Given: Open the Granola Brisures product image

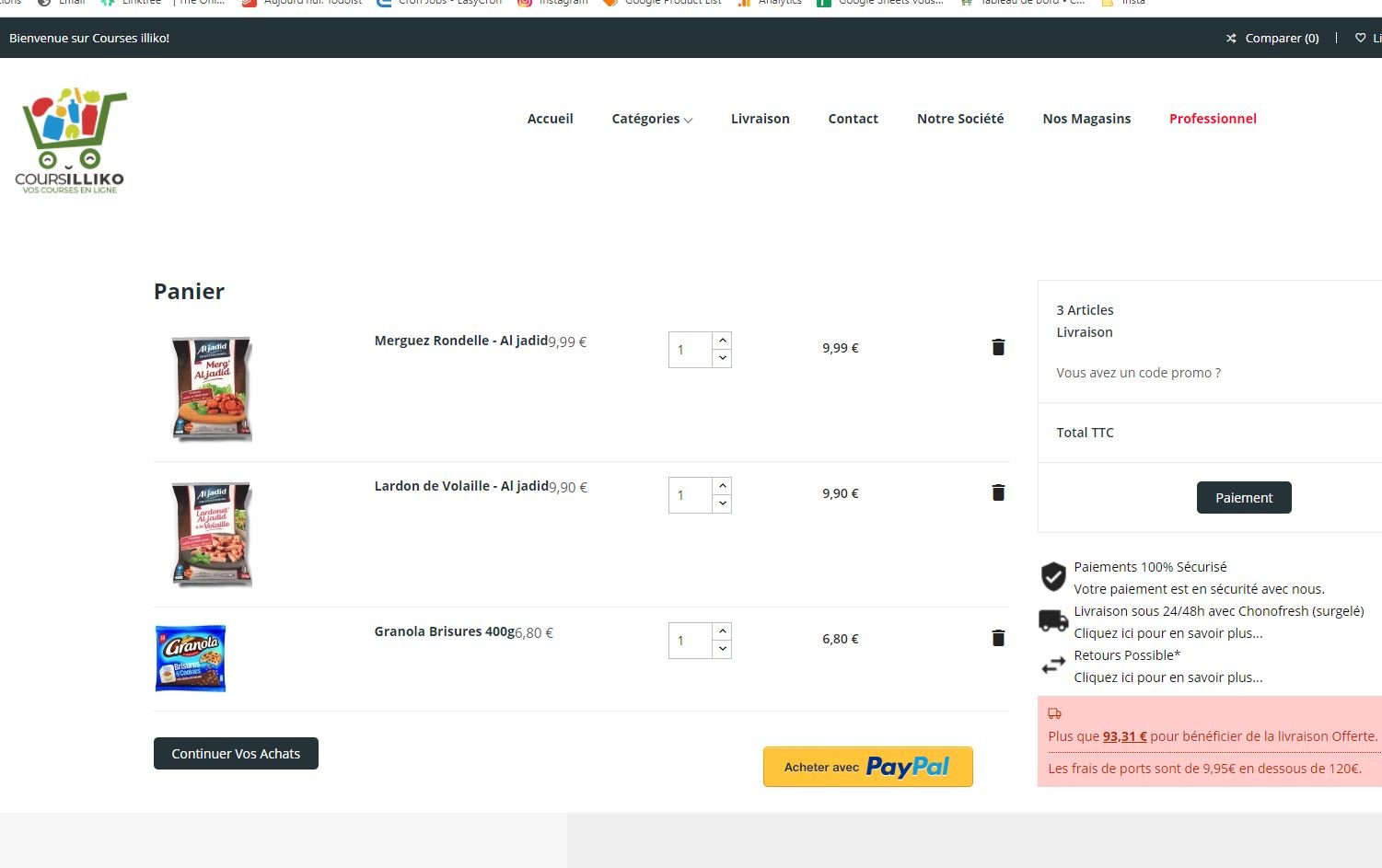Looking at the screenshot, I should pos(191,658).
